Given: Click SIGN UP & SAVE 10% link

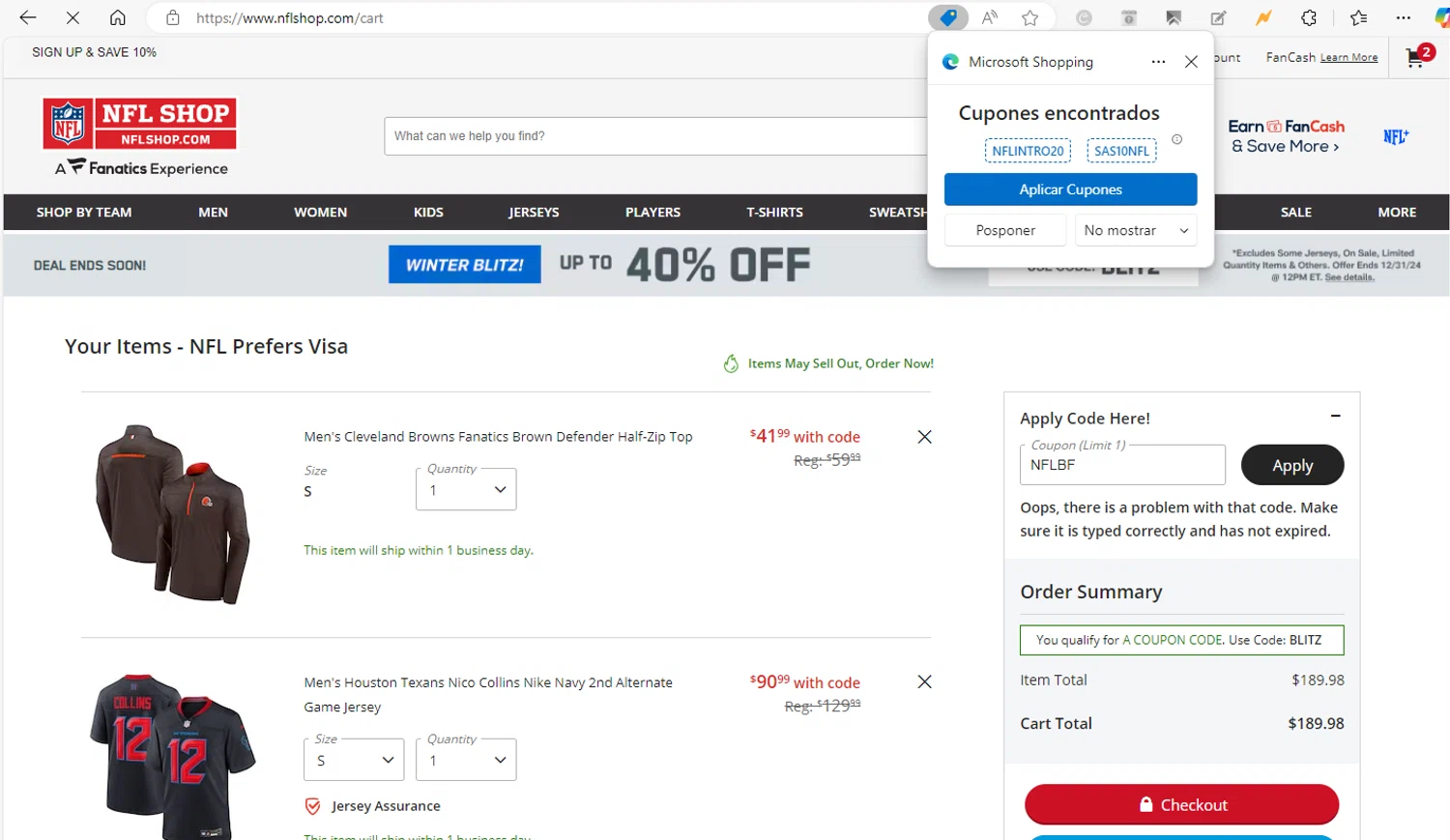Looking at the screenshot, I should (x=94, y=52).
